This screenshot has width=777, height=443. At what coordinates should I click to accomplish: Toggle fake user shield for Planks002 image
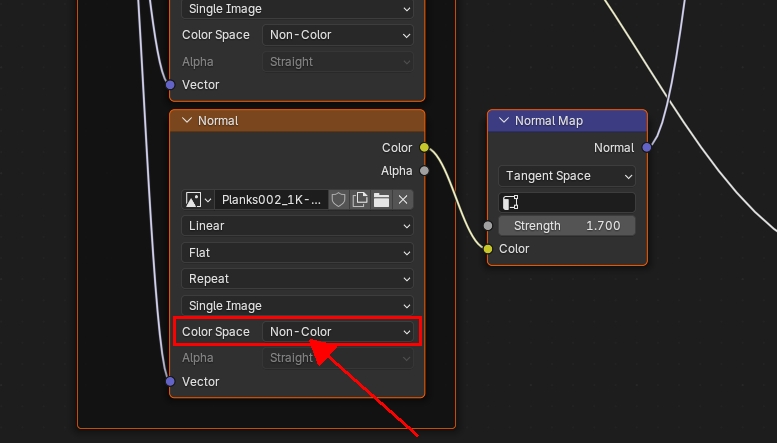[x=338, y=200]
